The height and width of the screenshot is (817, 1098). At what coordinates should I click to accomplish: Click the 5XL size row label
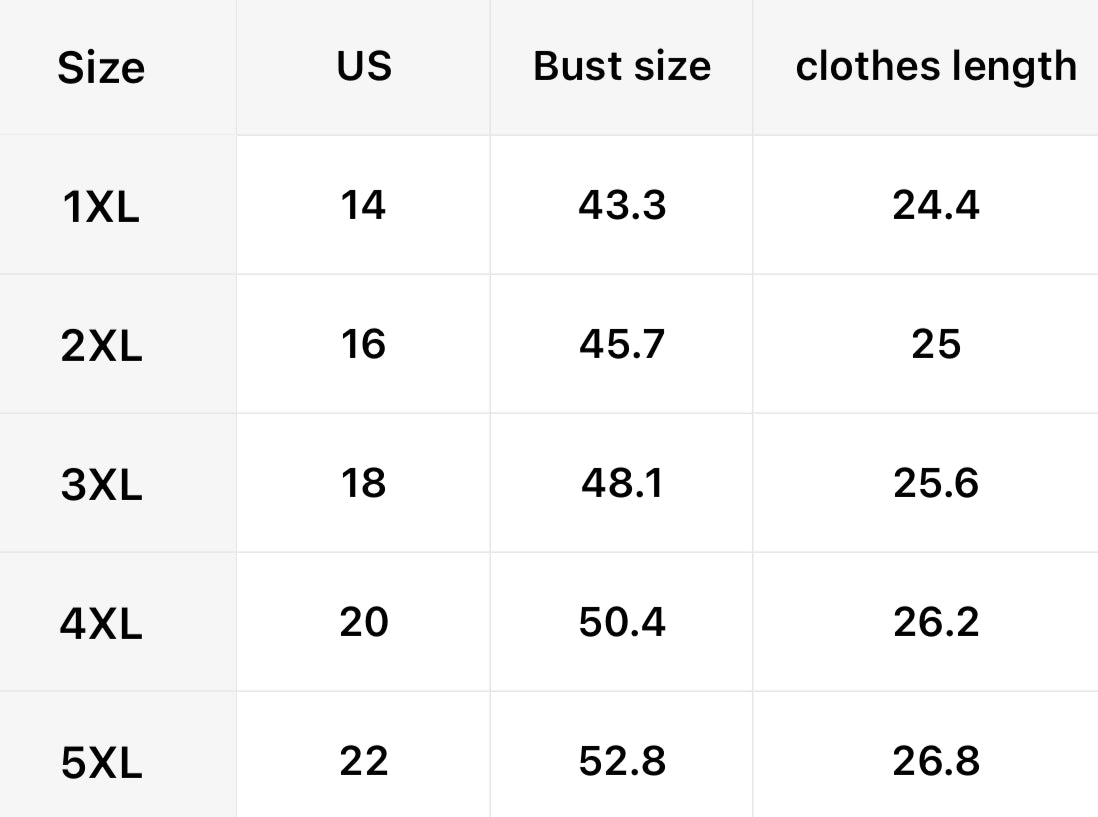pos(101,763)
